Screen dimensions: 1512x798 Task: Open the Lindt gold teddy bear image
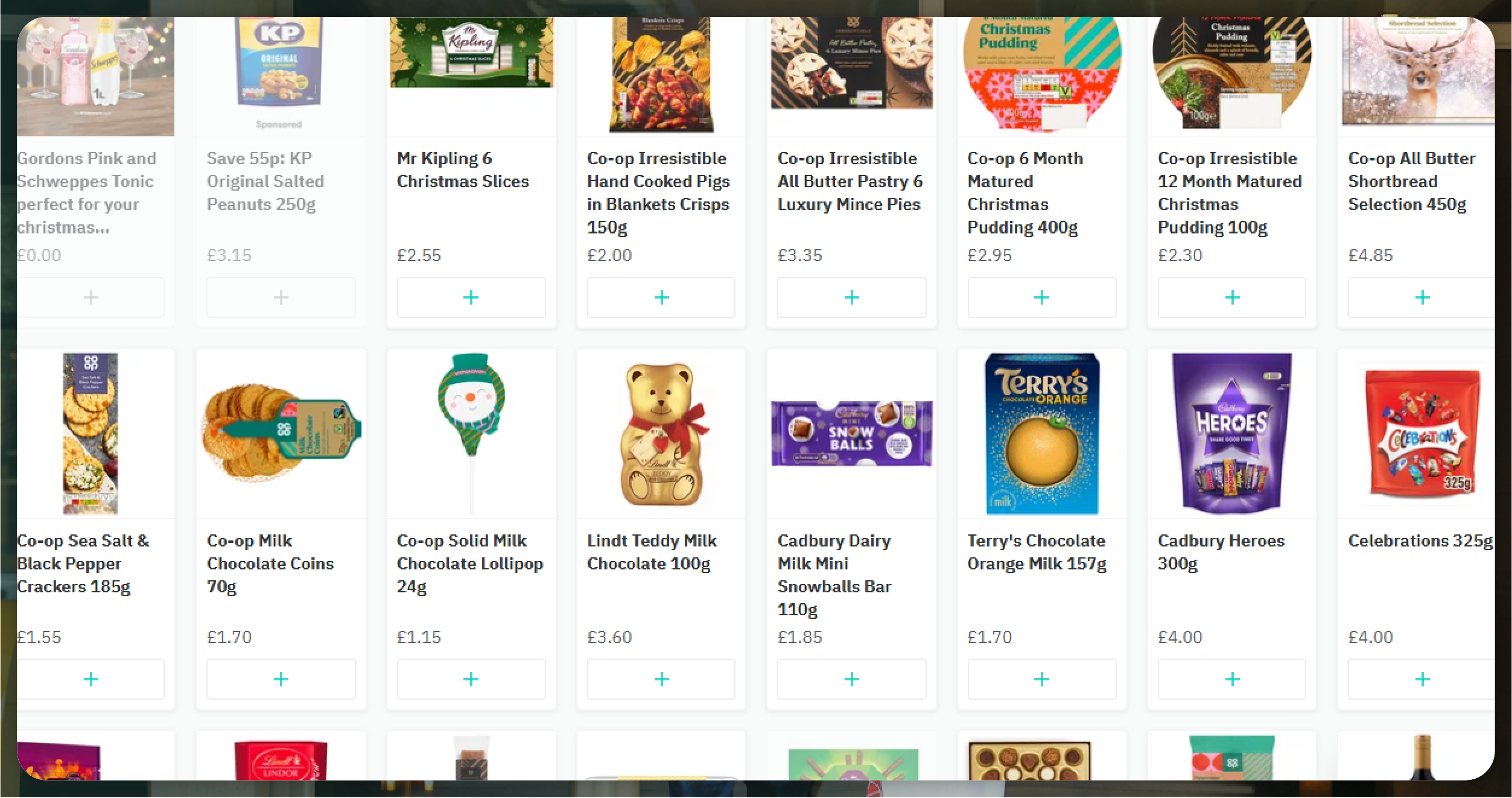pos(662,434)
